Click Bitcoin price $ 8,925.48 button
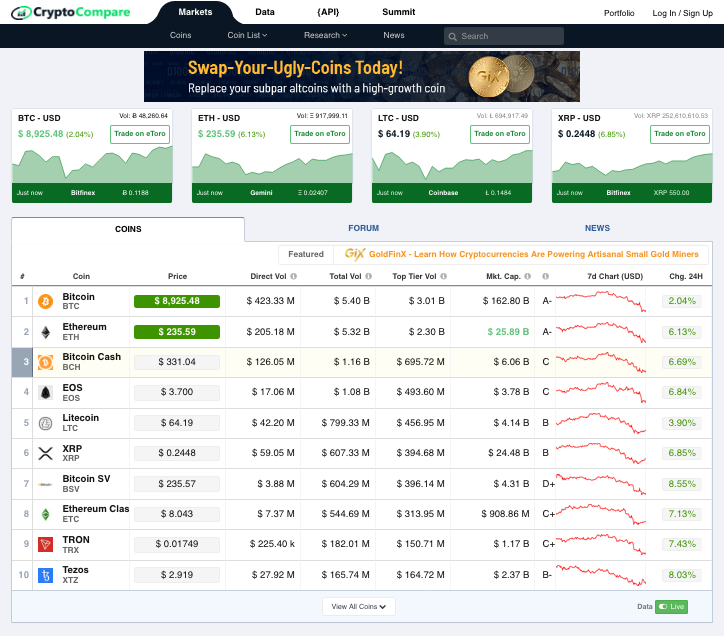Screen dimensions: 724x636 (x=177, y=302)
